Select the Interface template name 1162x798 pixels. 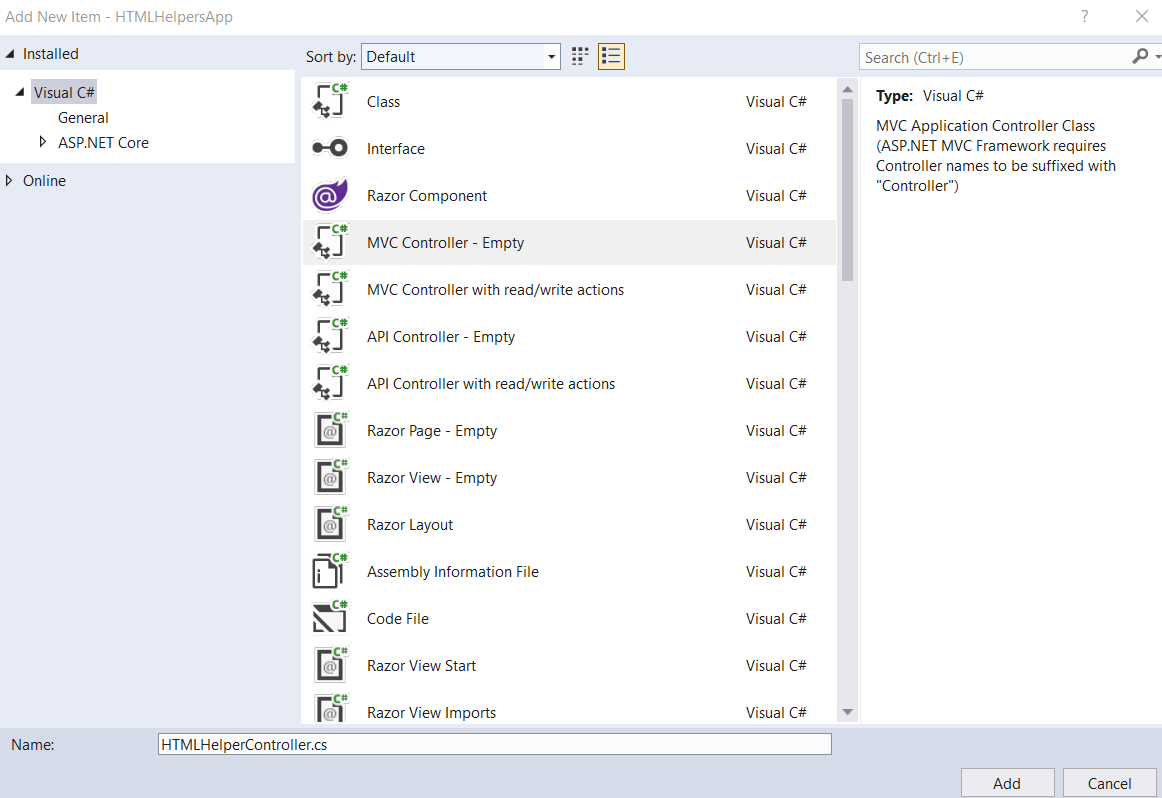[x=396, y=148]
